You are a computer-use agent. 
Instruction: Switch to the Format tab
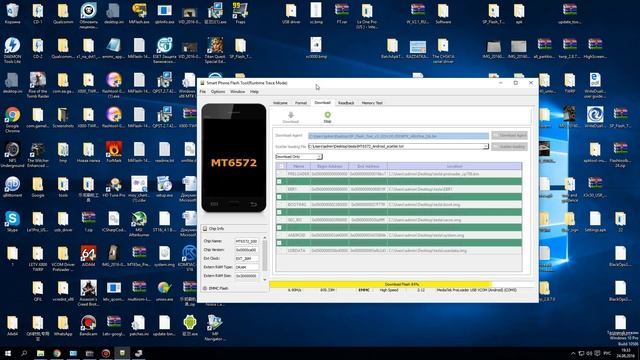click(x=301, y=103)
